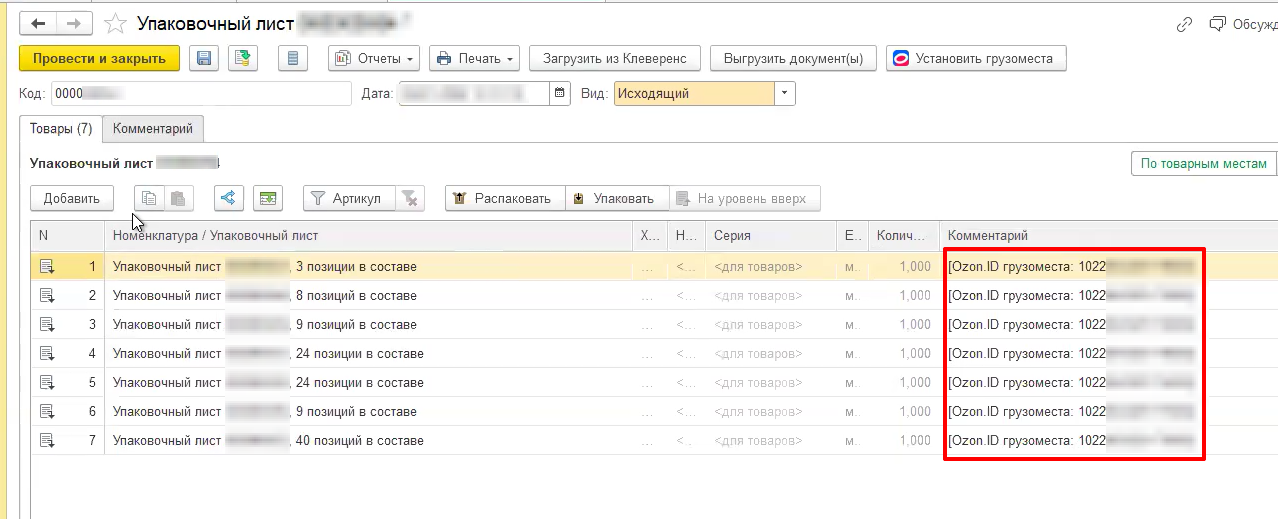This screenshot has height=519, width=1278.
Task: Click row icon of 40 позиций row
Action: tap(46, 441)
